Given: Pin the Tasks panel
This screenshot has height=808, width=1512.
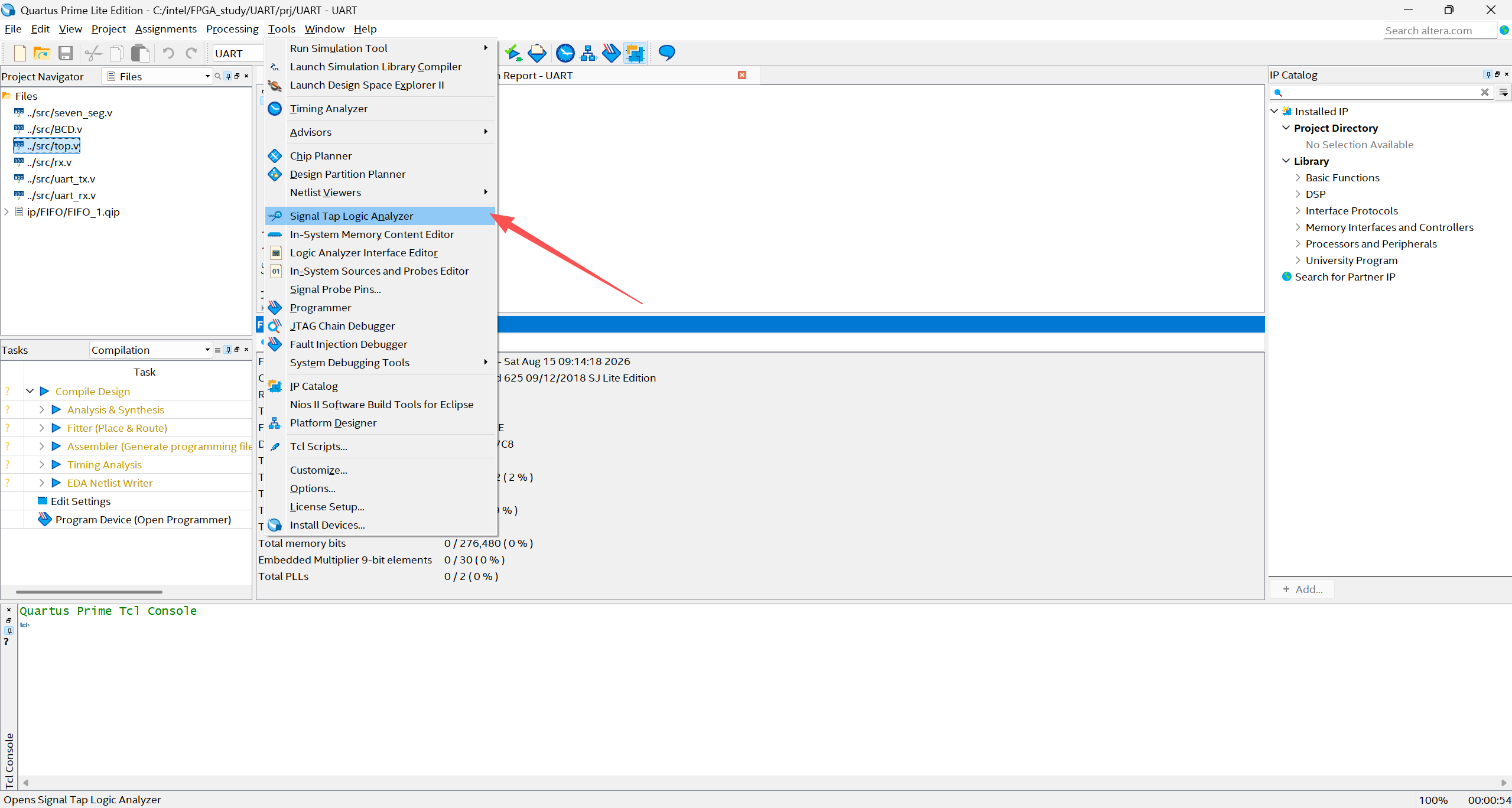Looking at the screenshot, I should click(228, 350).
